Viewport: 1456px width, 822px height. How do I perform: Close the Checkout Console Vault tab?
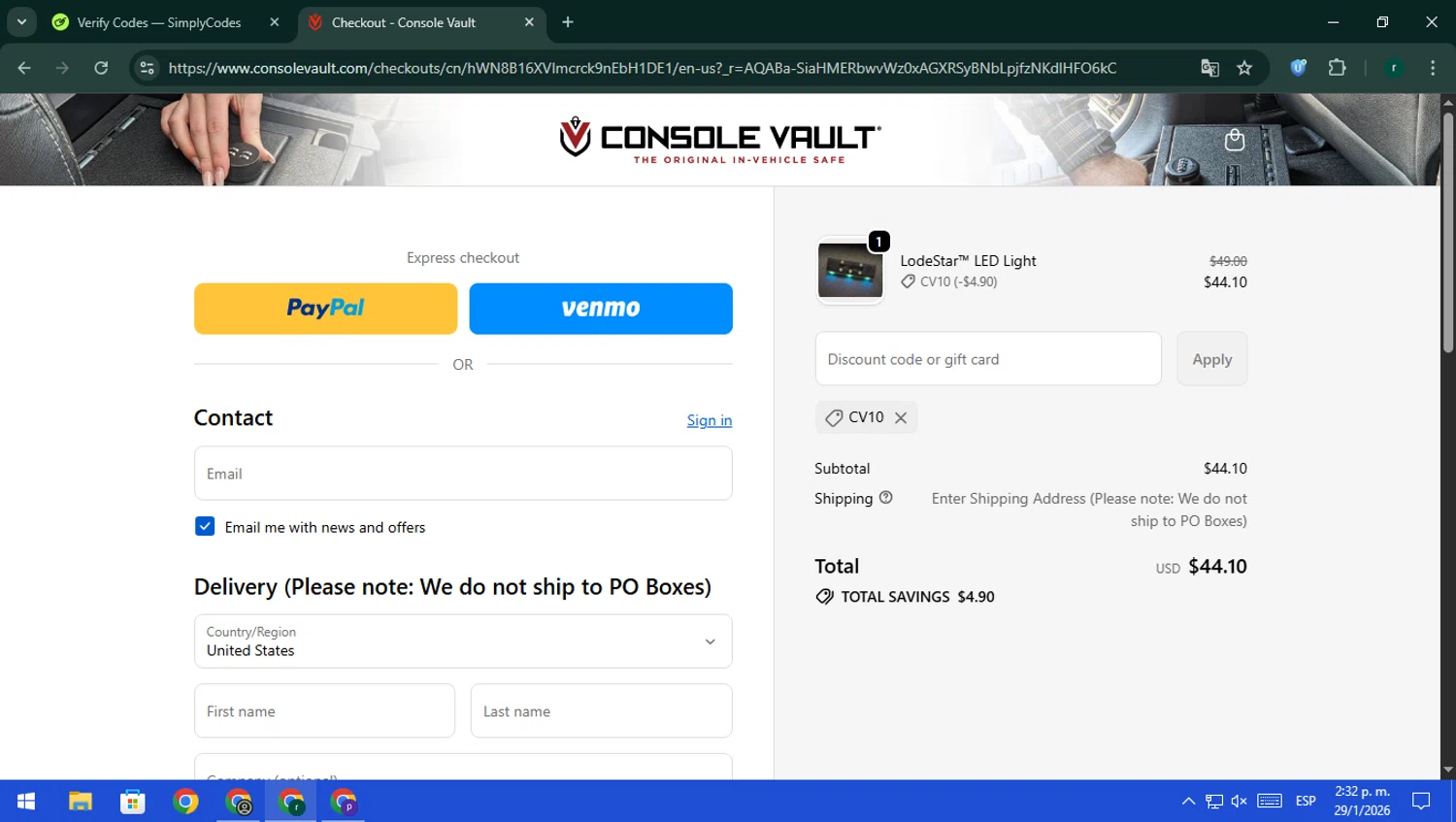pyautogui.click(x=529, y=22)
